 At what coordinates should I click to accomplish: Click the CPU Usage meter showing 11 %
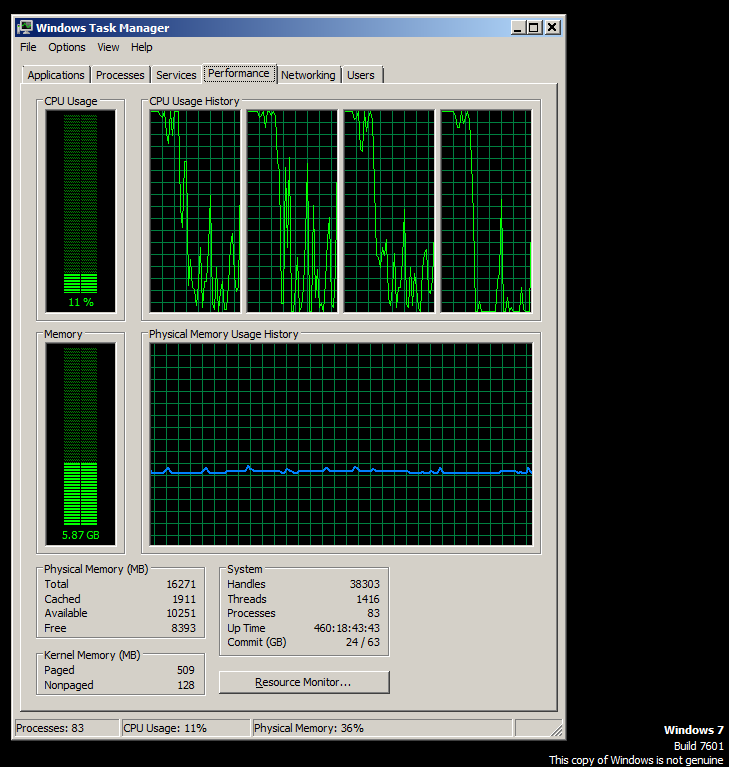[81, 211]
